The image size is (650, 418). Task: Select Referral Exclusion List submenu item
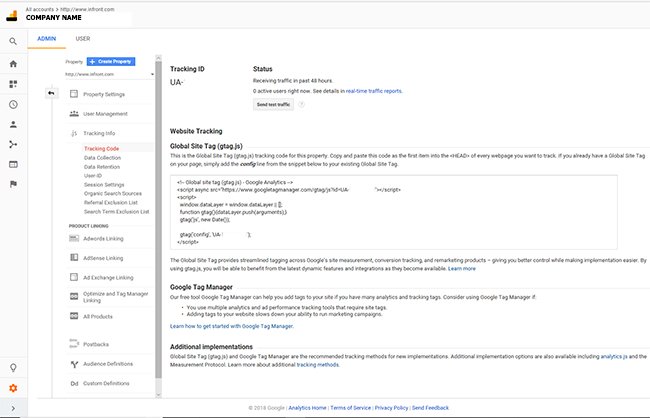tap(111, 202)
